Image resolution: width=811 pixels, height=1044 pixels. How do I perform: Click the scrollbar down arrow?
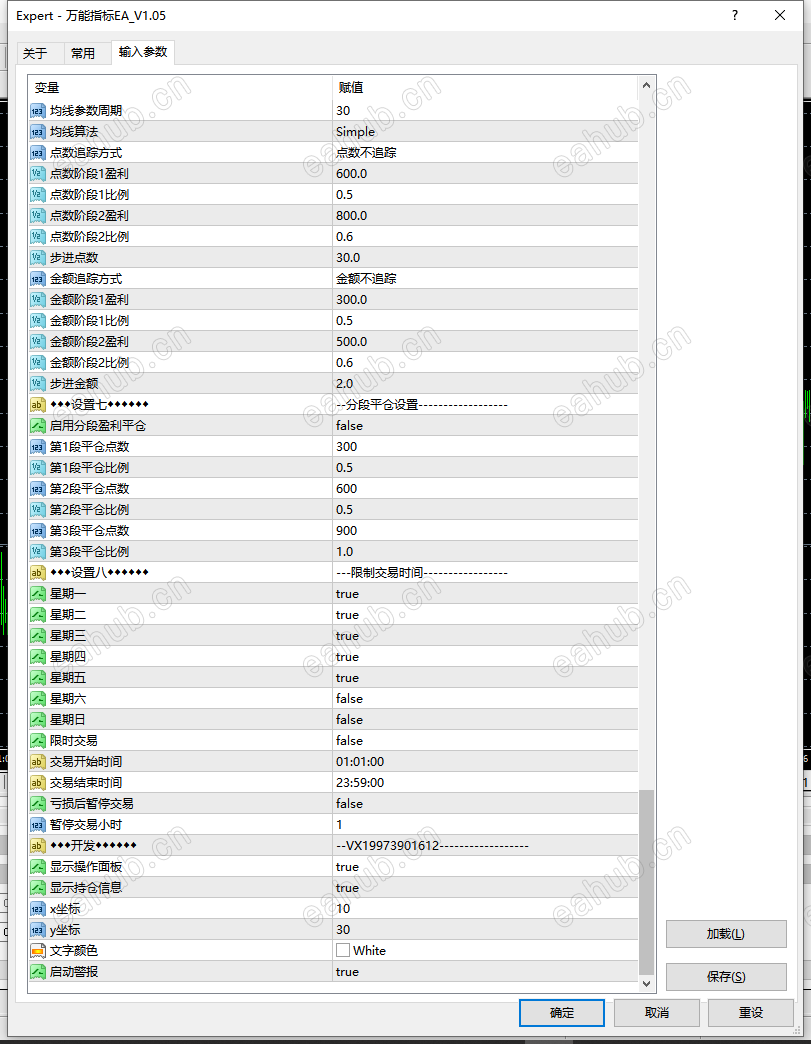pos(646,983)
